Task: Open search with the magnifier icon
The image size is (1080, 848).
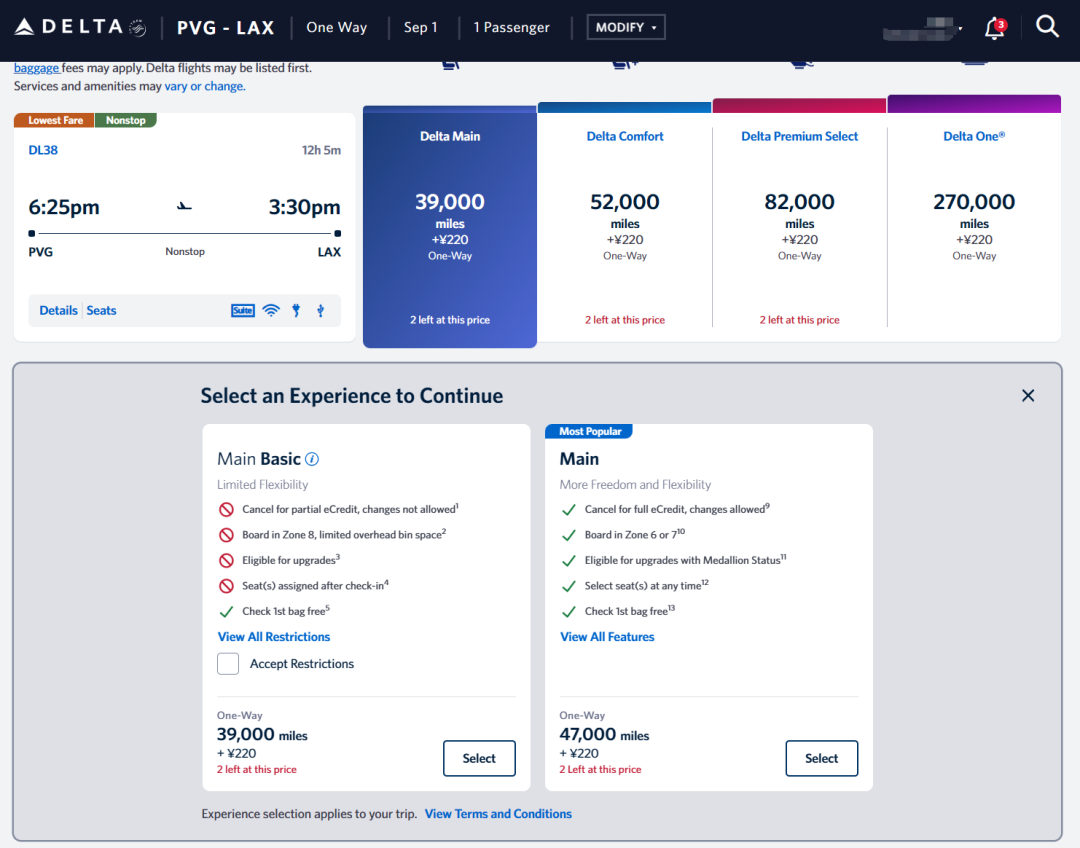Action: [1047, 27]
